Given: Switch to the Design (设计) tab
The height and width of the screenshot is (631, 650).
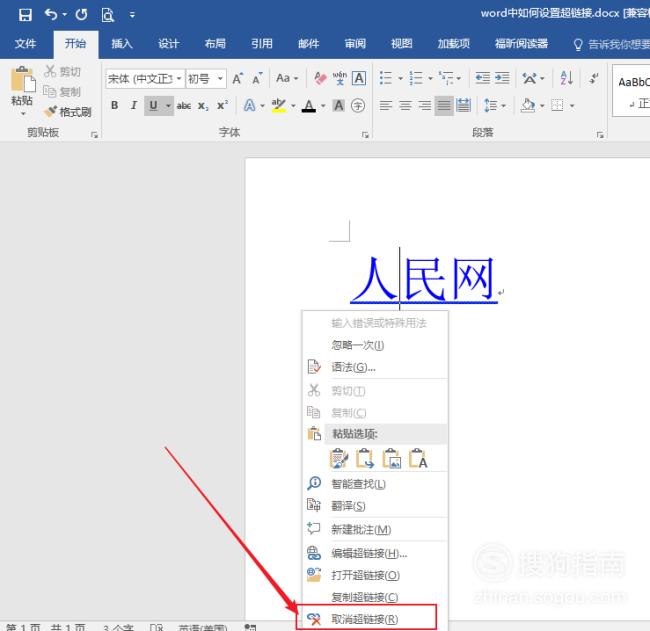Looking at the screenshot, I should click(168, 44).
